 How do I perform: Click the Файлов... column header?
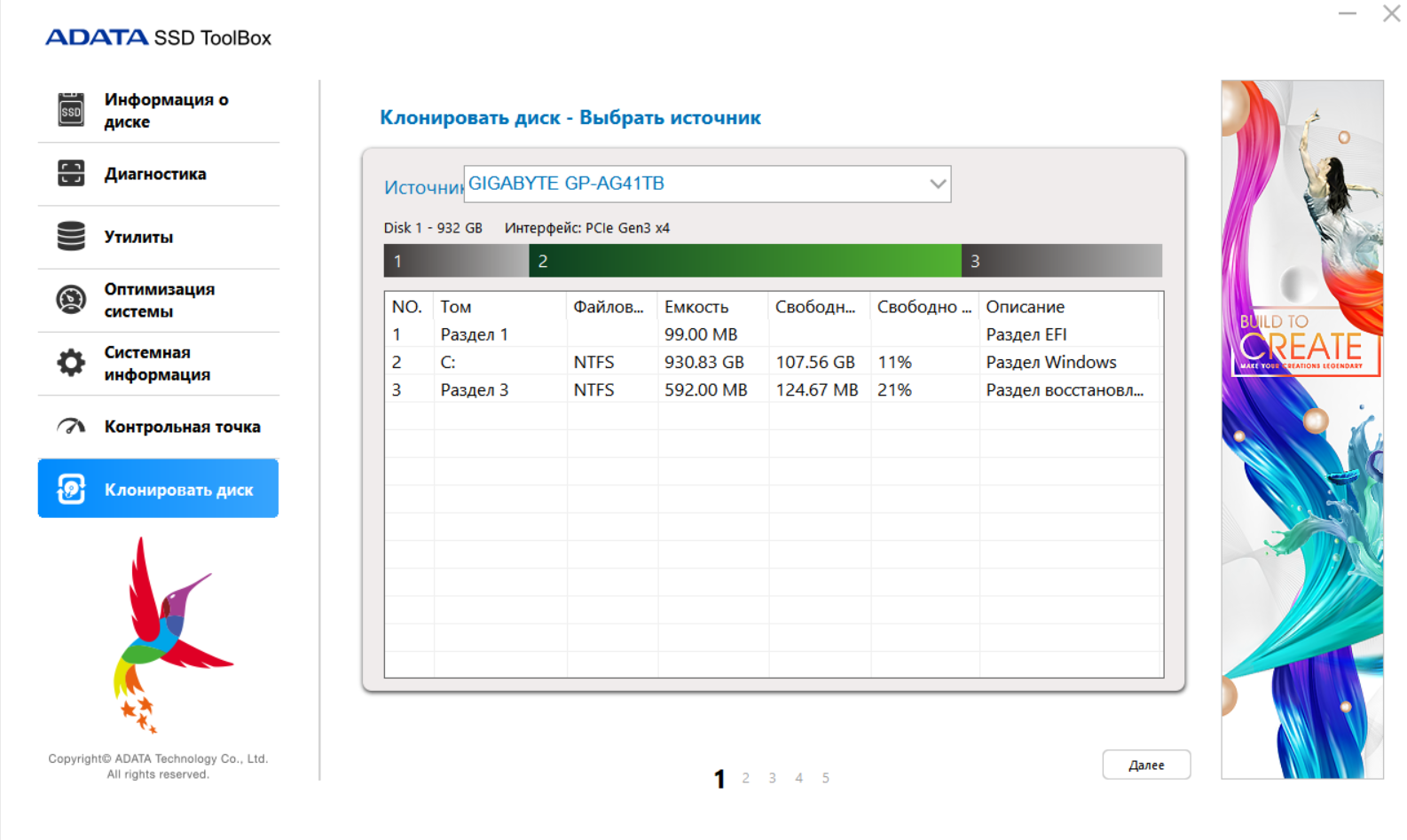tap(612, 307)
